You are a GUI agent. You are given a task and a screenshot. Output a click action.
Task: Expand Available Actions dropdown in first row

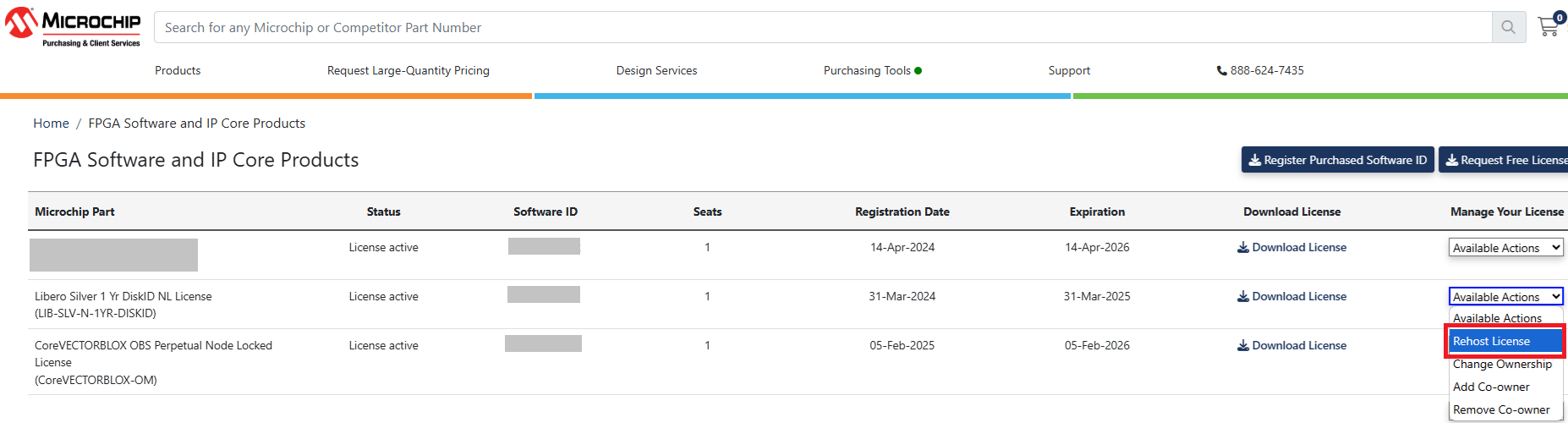click(x=1505, y=248)
